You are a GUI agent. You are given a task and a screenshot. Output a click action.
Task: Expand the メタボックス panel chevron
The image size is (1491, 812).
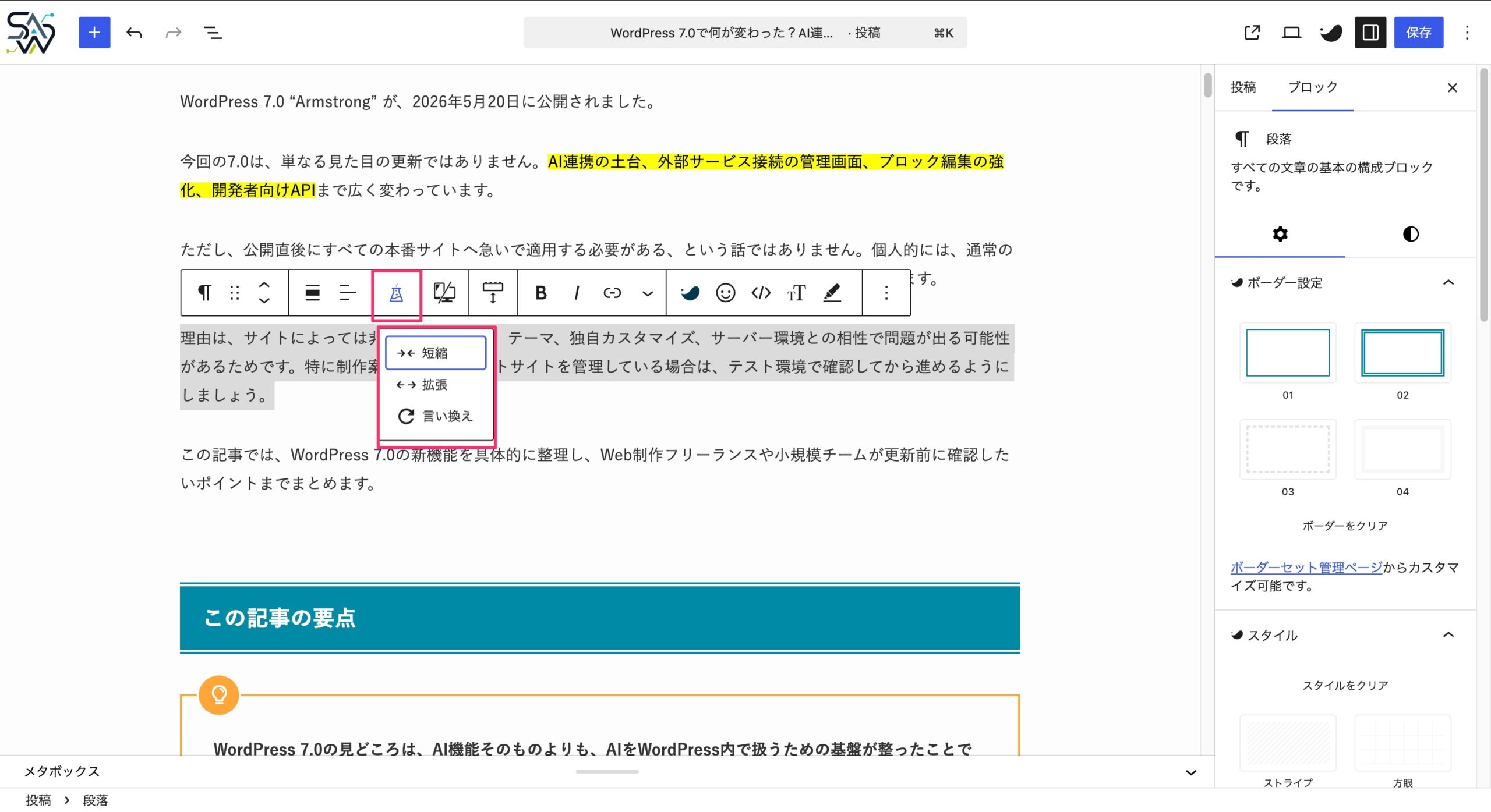(1191, 772)
